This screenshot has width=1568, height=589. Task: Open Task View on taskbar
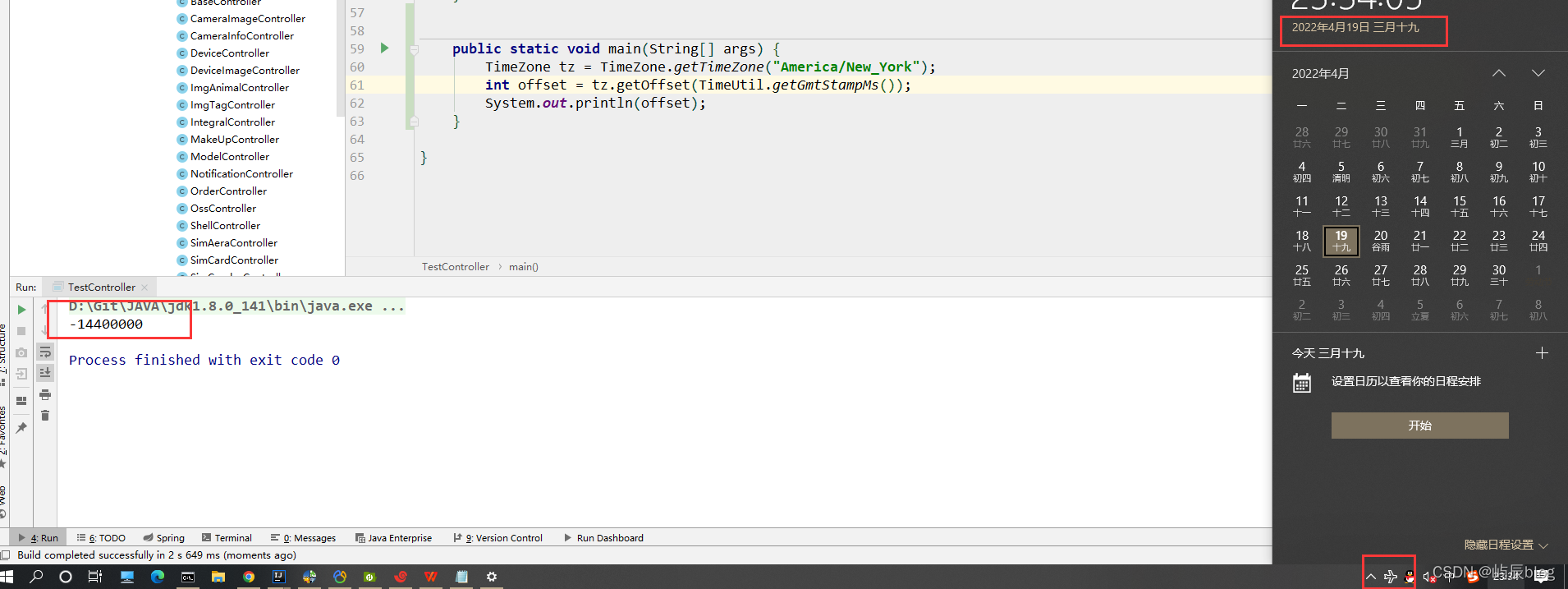click(95, 577)
